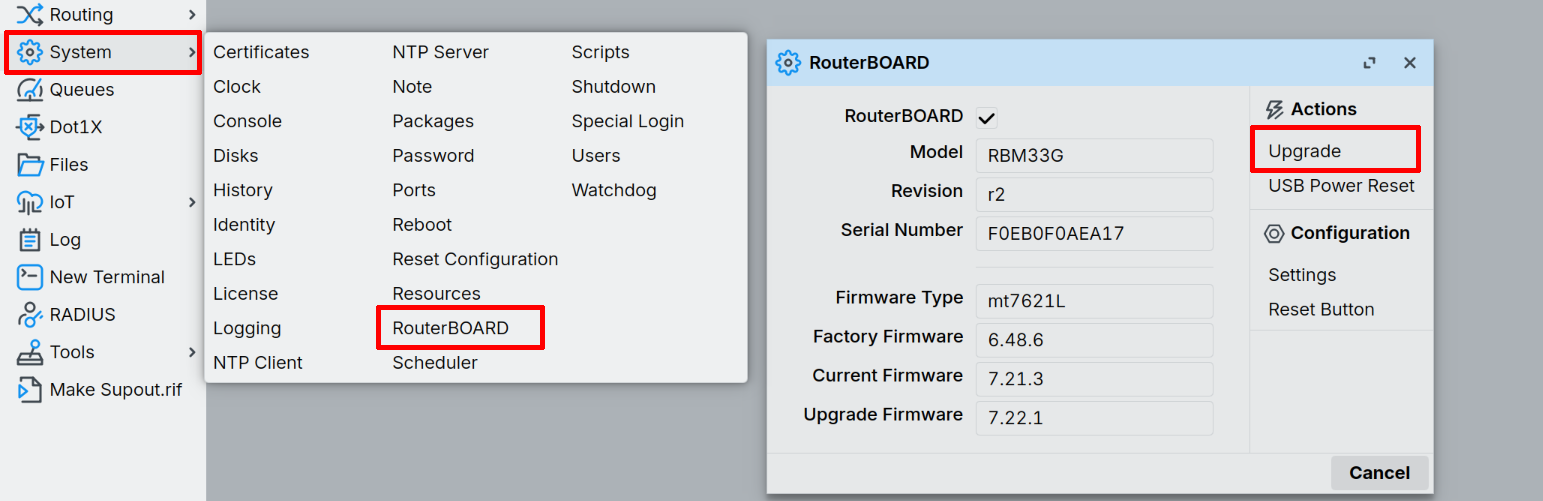The height and width of the screenshot is (501, 1543).
Task: Expand the RouterBOARD dialog to fullscreen
Action: [1369, 63]
